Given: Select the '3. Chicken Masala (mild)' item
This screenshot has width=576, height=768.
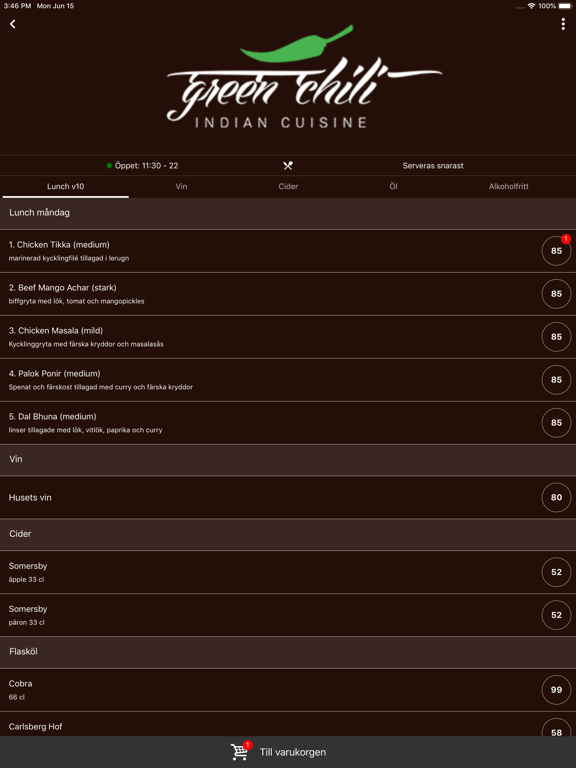Looking at the screenshot, I should coord(56,331).
